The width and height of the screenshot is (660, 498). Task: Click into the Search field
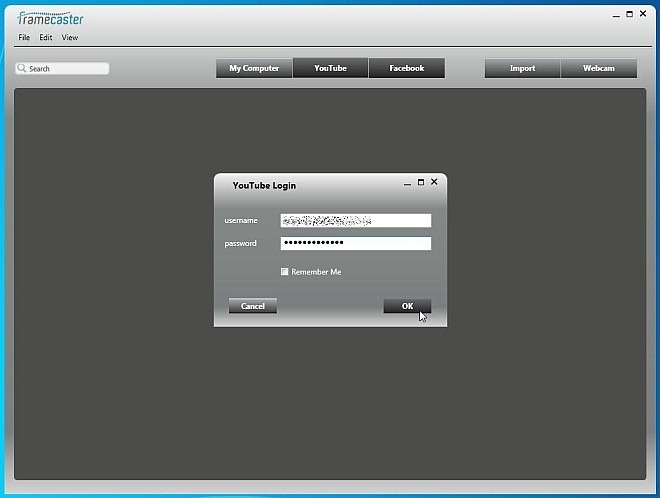click(x=62, y=69)
